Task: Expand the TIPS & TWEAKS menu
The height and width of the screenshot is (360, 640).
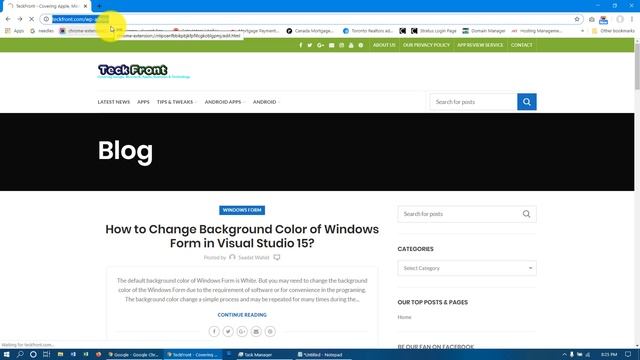Action: [176, 102]
